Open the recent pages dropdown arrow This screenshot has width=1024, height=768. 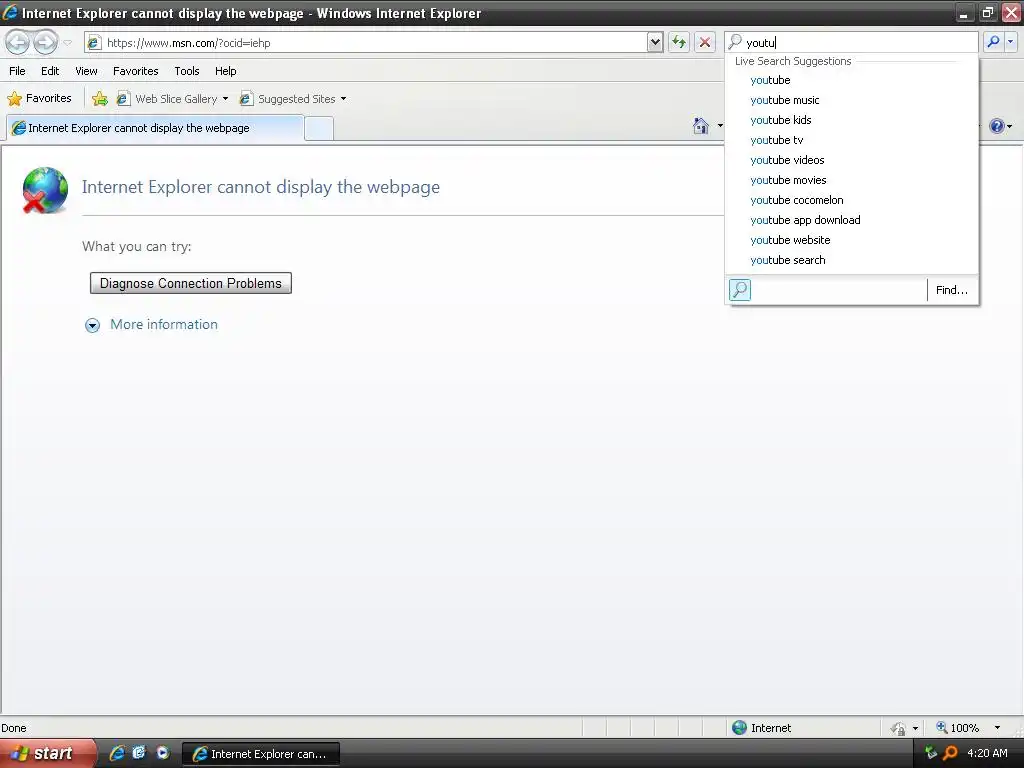pos(68,43)
